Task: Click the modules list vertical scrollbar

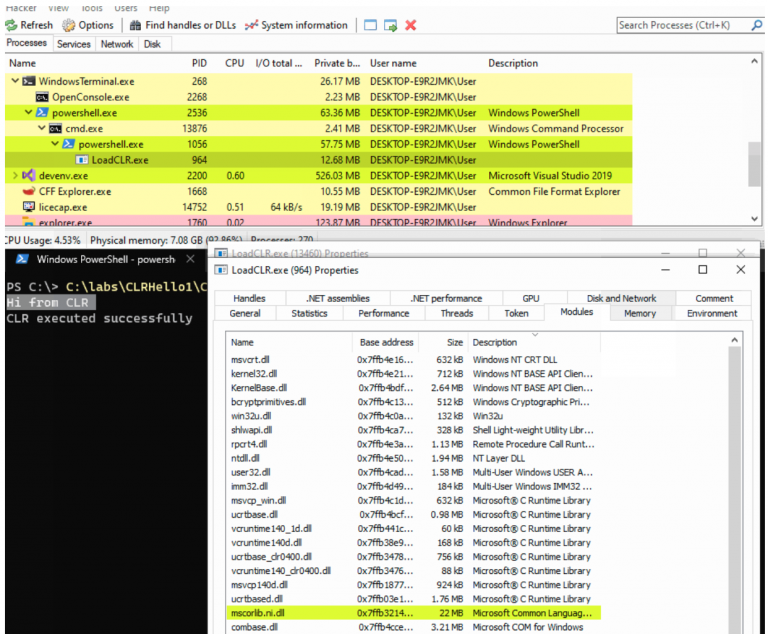Action: [x=734, y=490]
